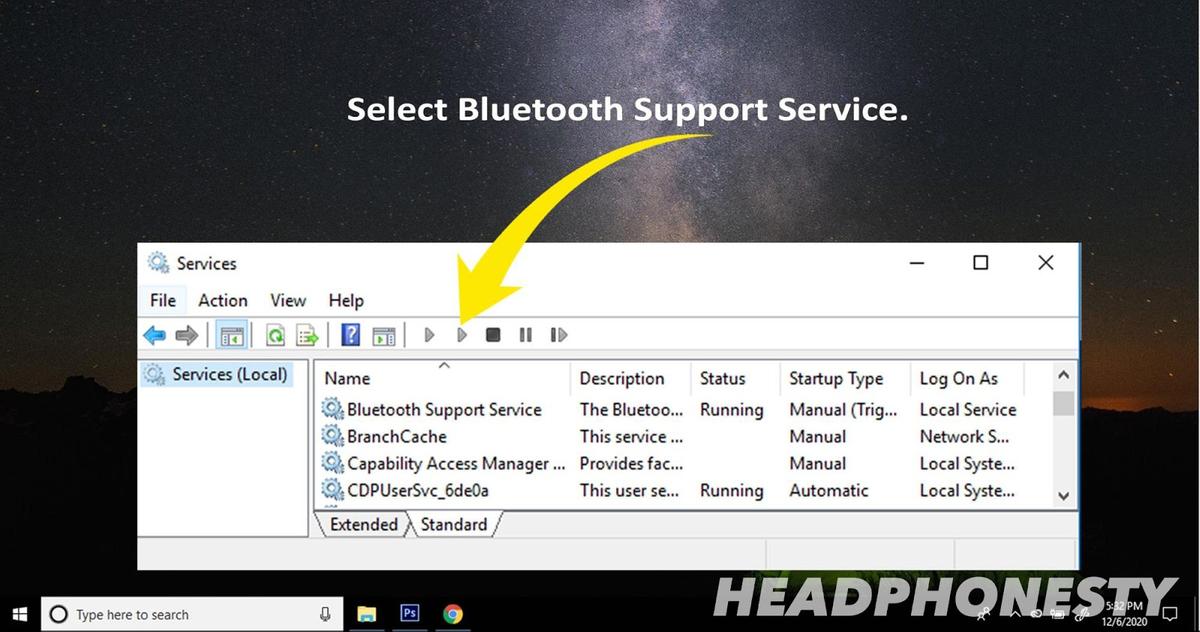Open Help via the question mark icon

click(350, 335)
